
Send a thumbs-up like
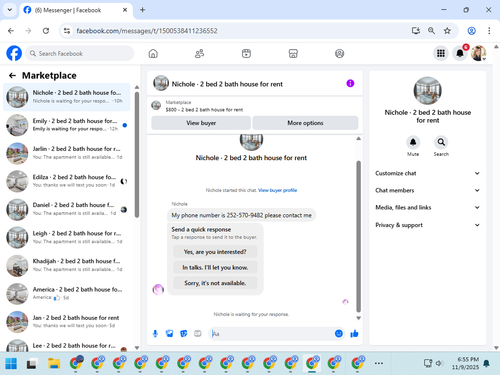354,333
